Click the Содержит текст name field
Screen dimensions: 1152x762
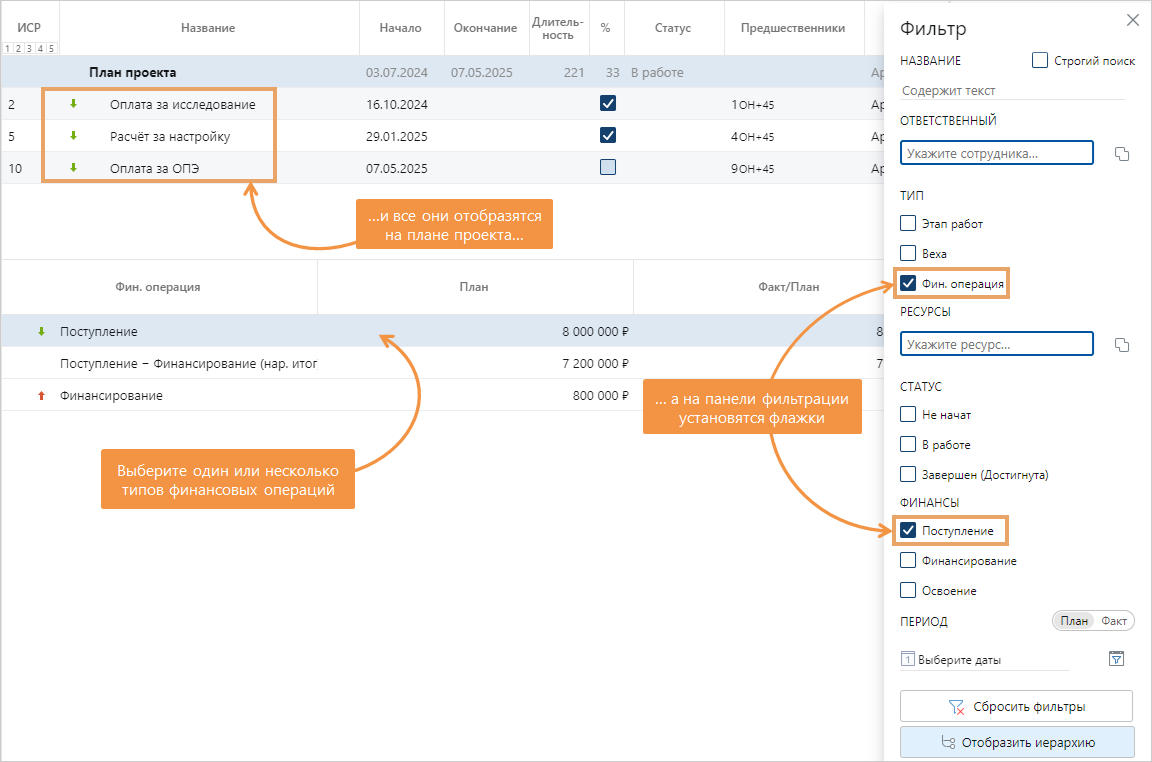1012,91
